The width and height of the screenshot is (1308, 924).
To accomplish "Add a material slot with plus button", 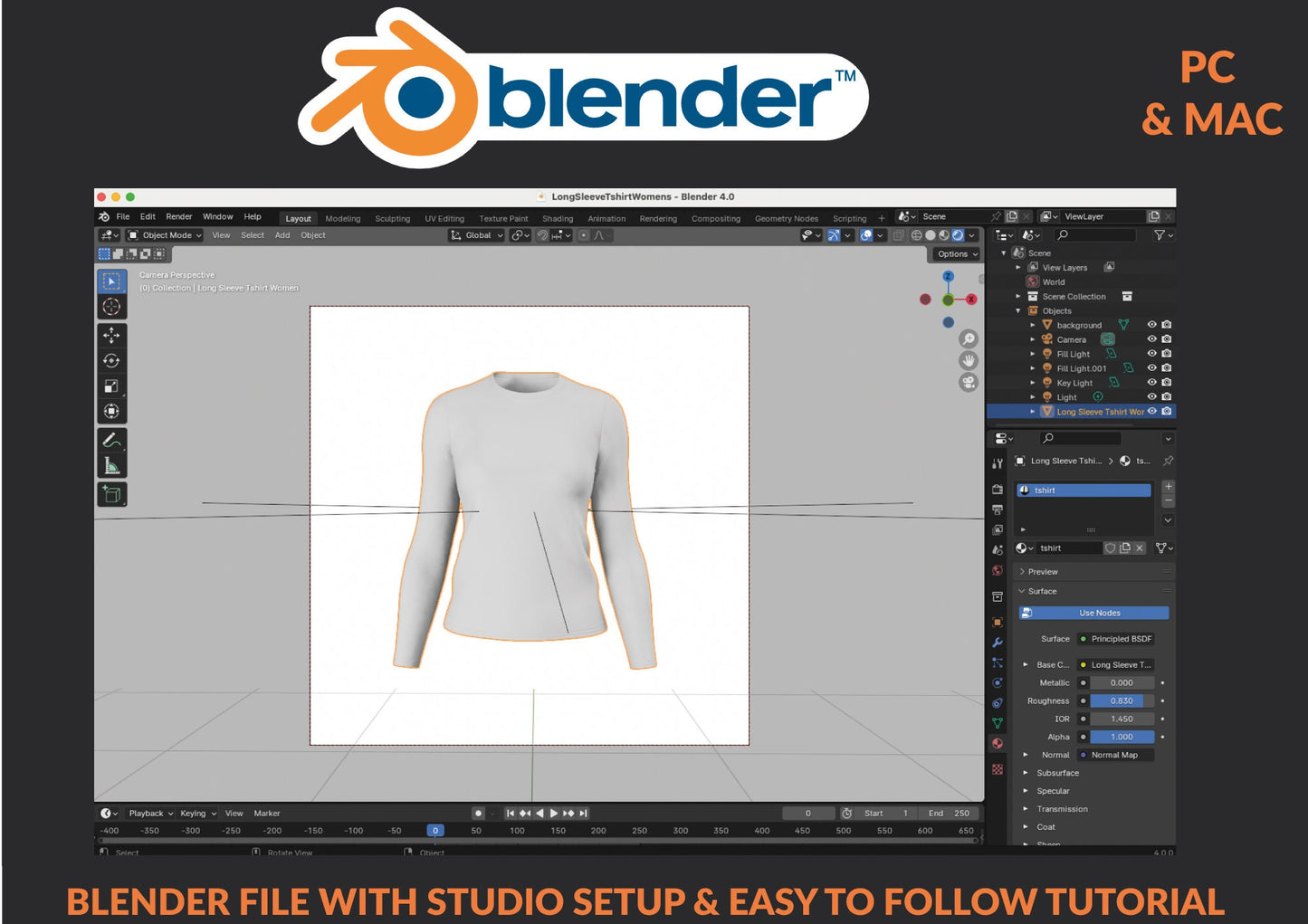I will 1168,487.
